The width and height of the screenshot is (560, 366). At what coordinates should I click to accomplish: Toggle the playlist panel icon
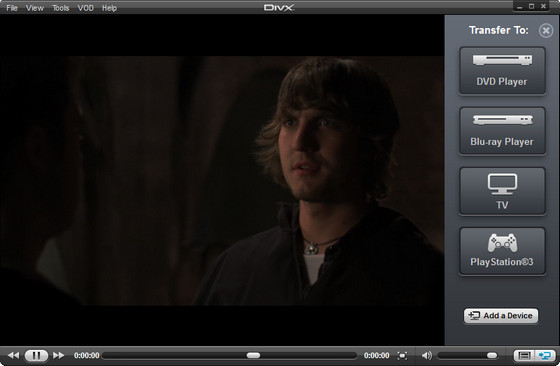(x=524, y=355)
